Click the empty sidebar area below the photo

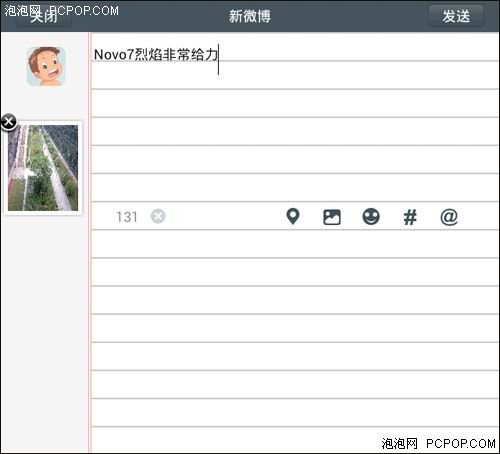pos(44,333)
